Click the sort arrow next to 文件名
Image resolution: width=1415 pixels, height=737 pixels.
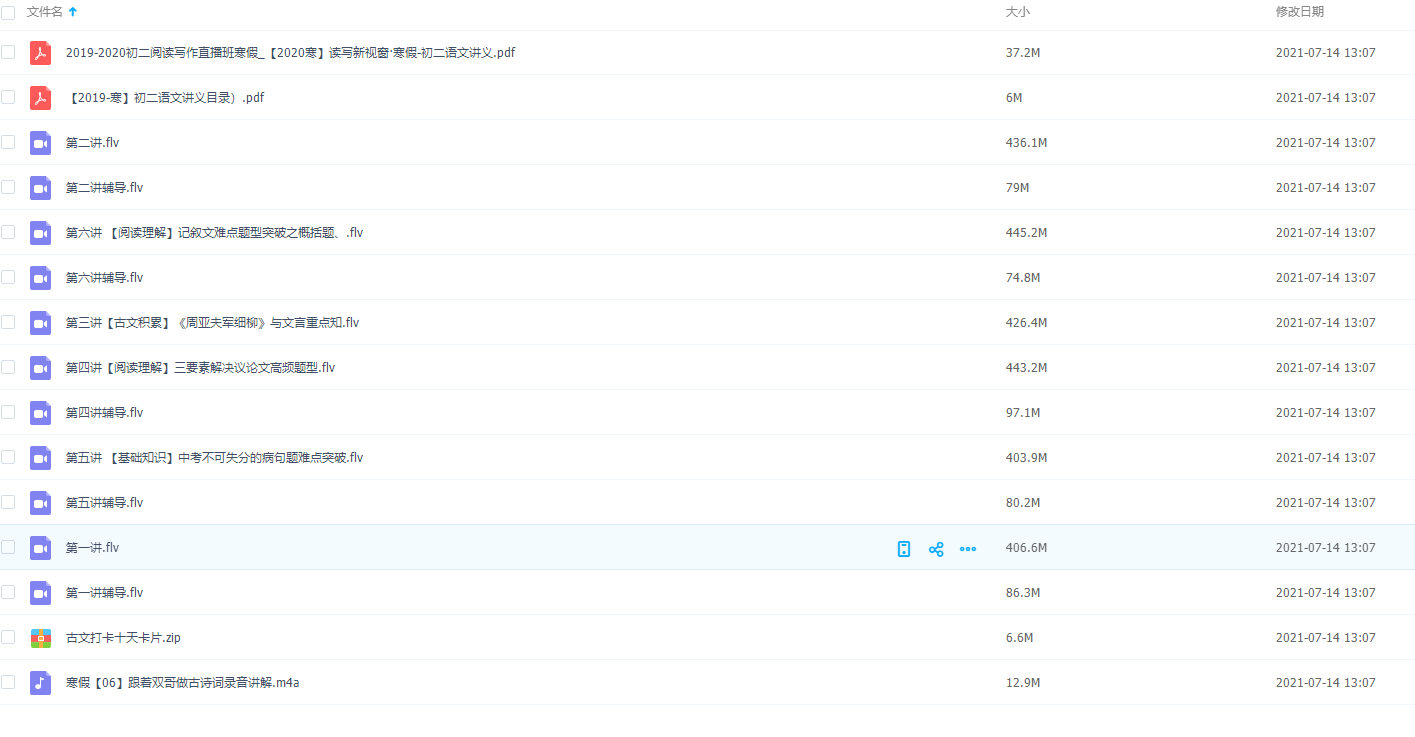point(72,12)
